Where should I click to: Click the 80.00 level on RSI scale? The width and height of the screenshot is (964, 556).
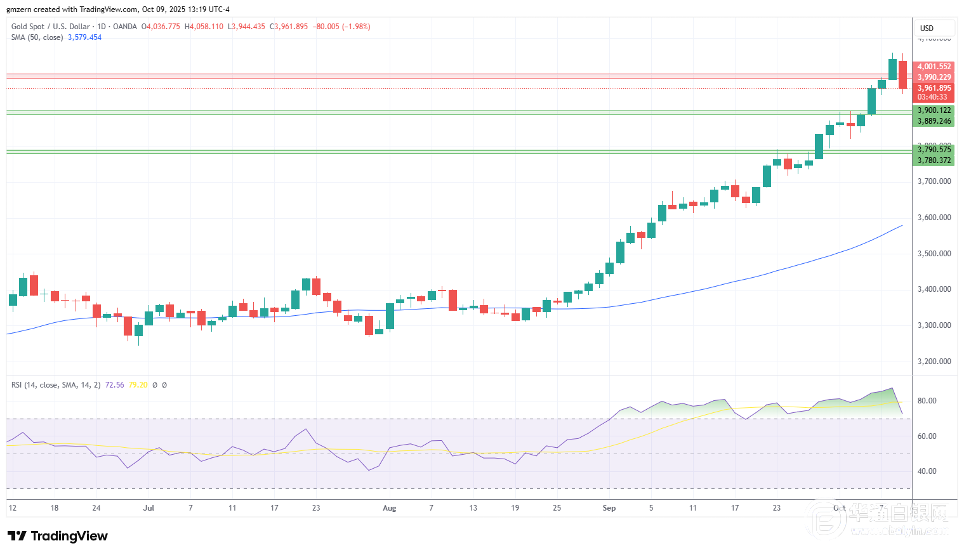(925, 401)
